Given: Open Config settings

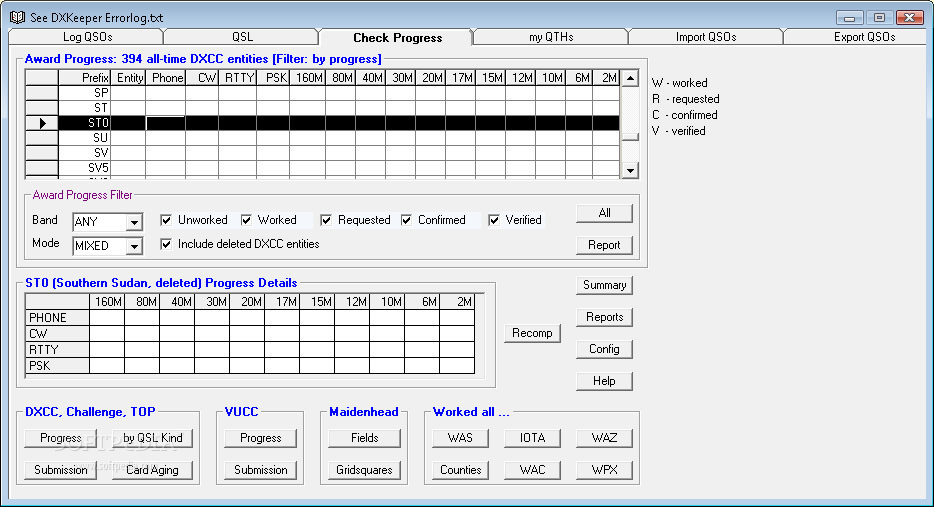Looking at the screenshot, I should click(x=604, y=349).
